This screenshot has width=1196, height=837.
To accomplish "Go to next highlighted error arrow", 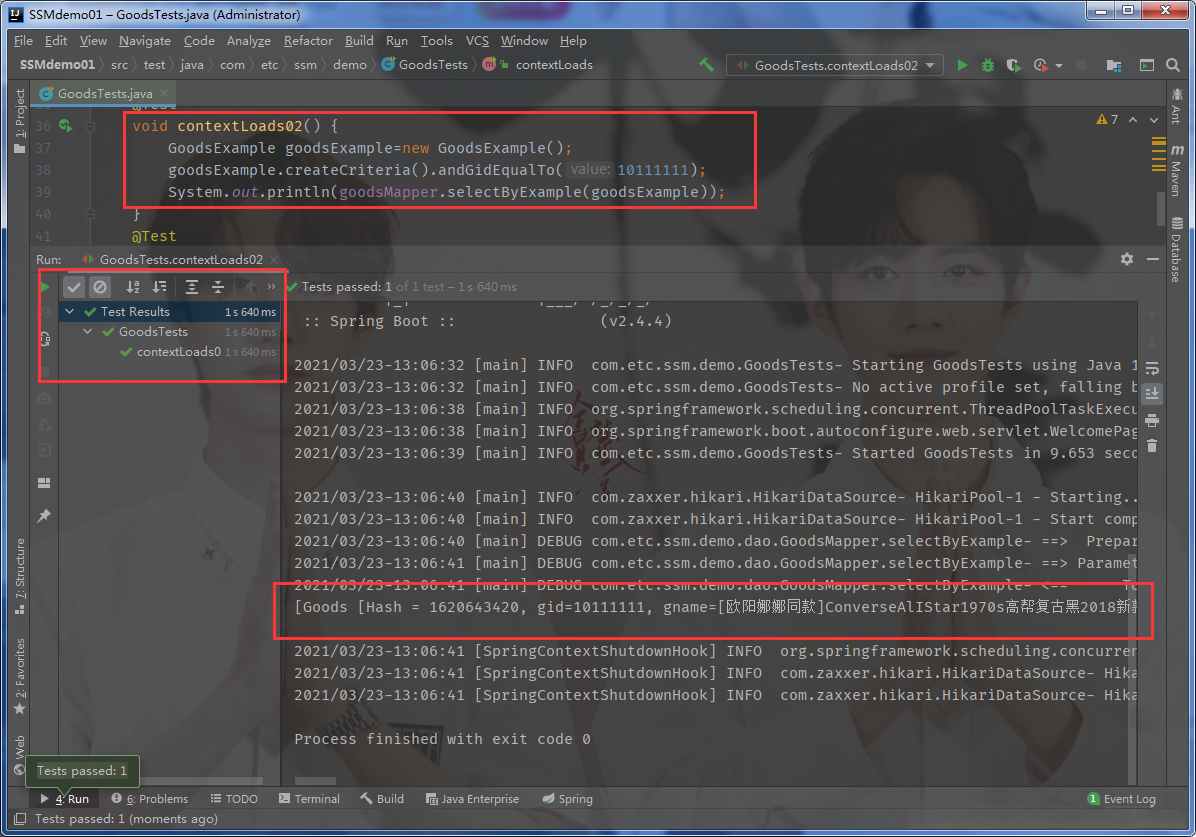I will tap(1154, 120).
